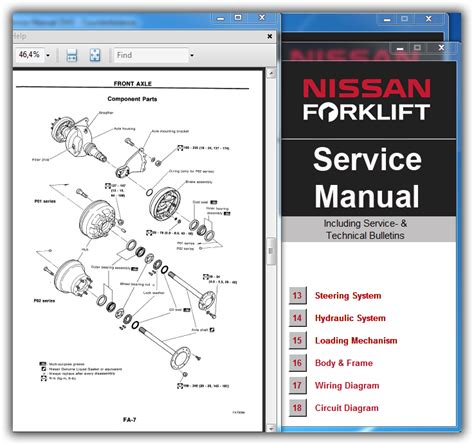Close the back Nissan window
The image size is (474, 445).
(429, 19)
